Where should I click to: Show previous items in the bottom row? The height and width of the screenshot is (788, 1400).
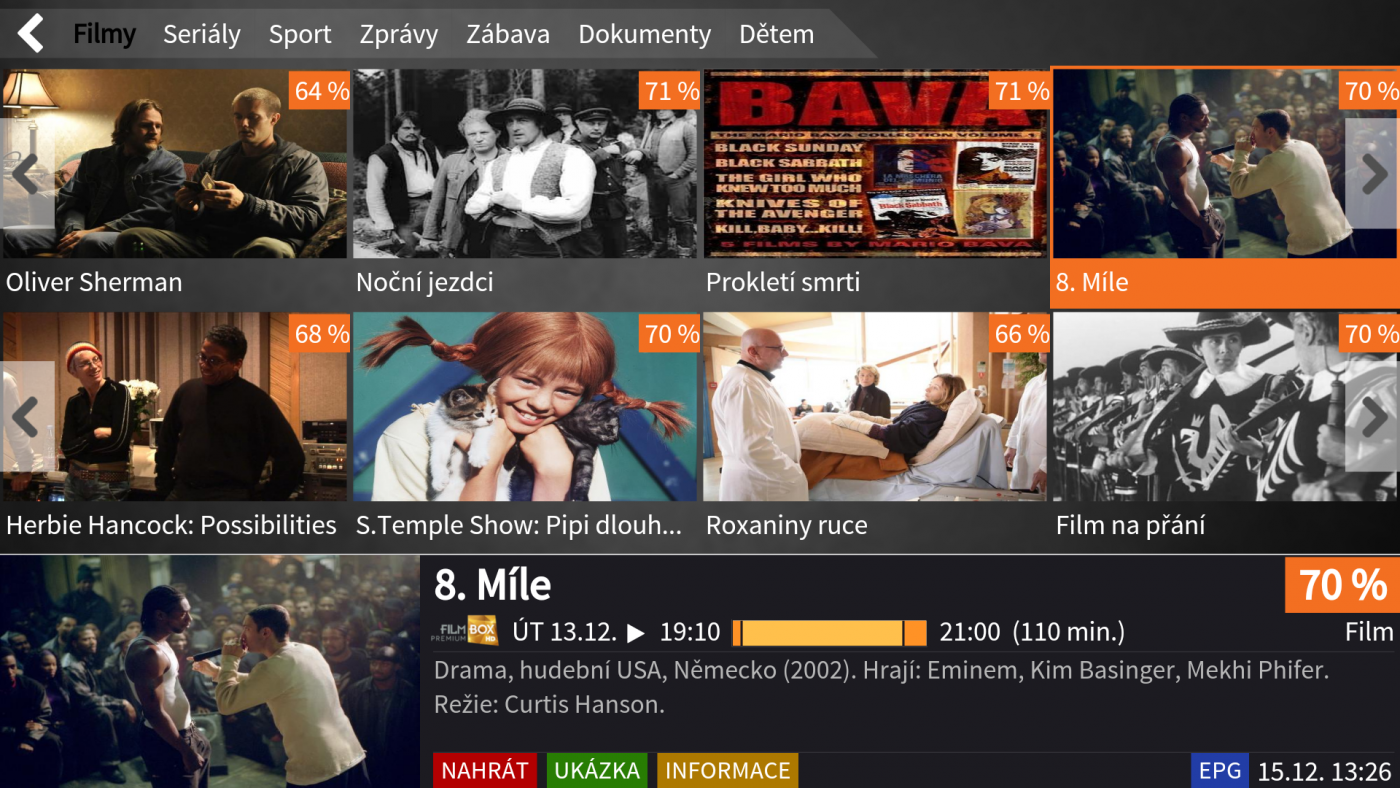coord(26,417)
